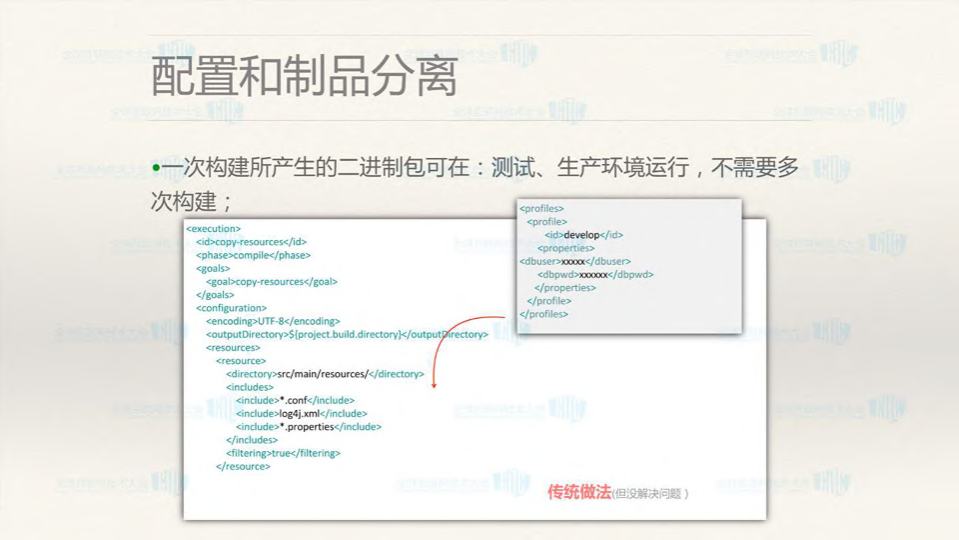Click the <properties> opening tag in profile box
Viewport: 959px width, 540px height.
[566, 248]
